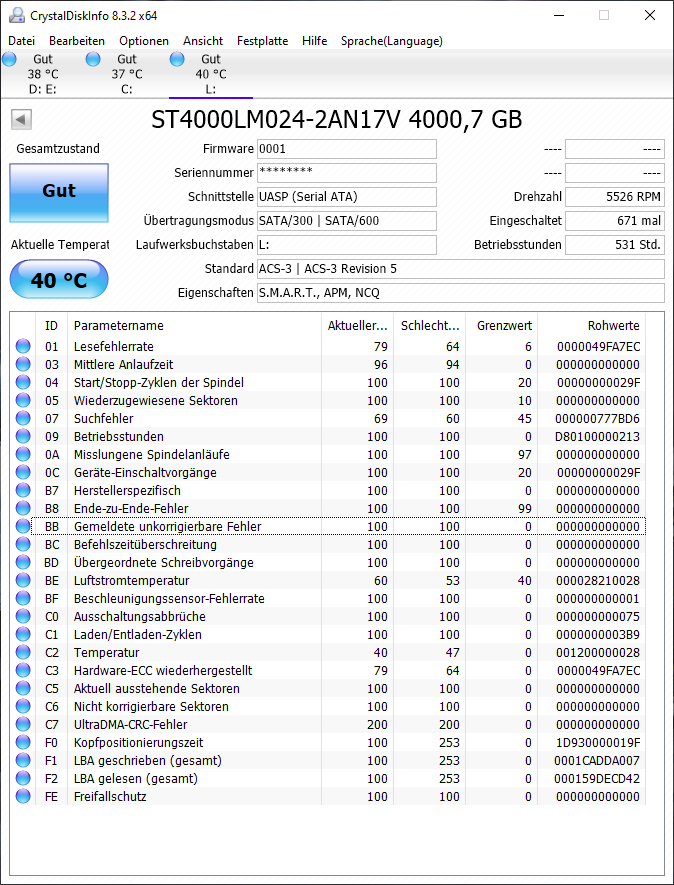Click status icon for Suchfehler row

(23, 419)
